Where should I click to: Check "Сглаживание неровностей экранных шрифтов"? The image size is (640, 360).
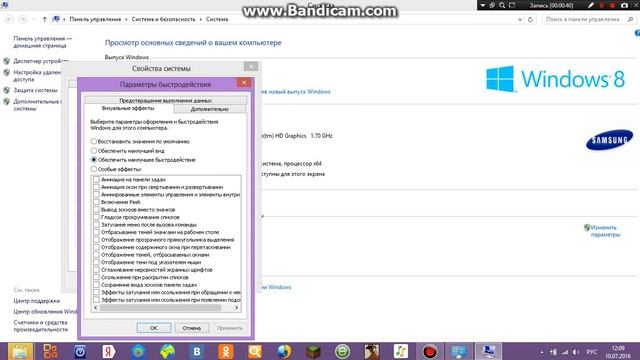pos(96,269)
